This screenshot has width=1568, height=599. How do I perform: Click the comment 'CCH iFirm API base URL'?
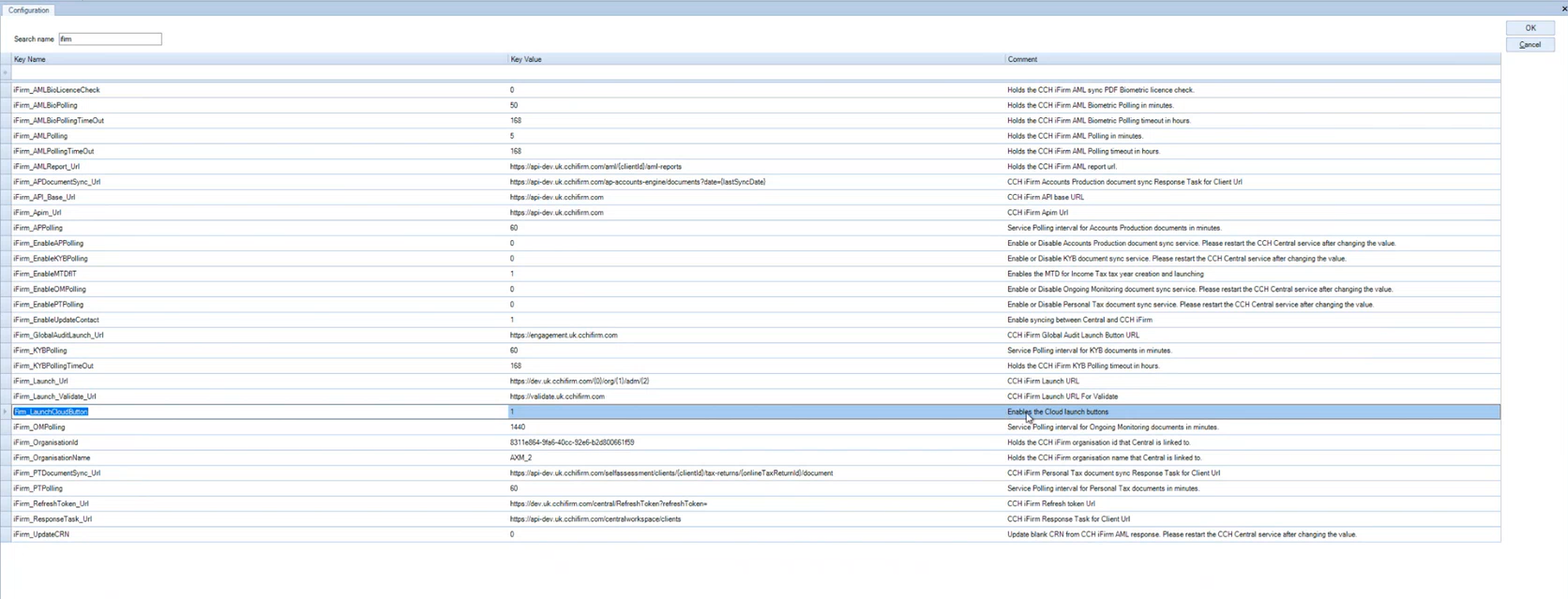[x=1046, y=197]
